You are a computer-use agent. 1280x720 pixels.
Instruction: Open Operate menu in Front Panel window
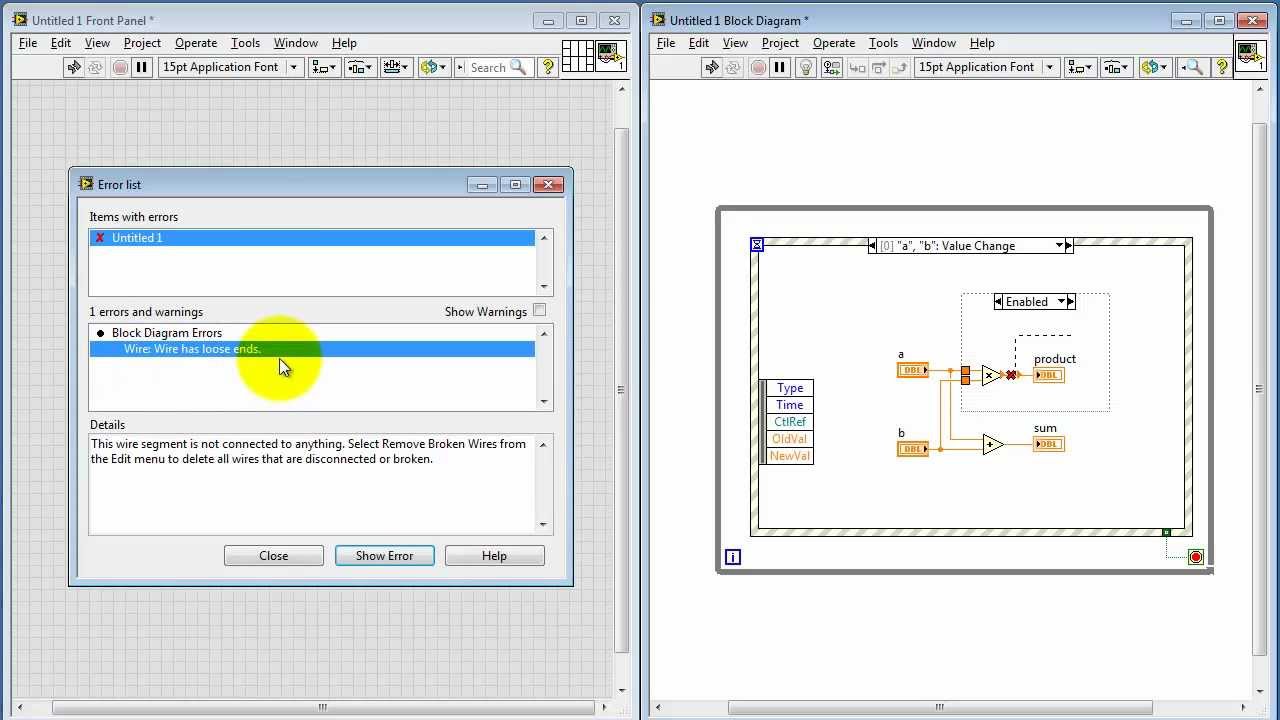point(196,43)
